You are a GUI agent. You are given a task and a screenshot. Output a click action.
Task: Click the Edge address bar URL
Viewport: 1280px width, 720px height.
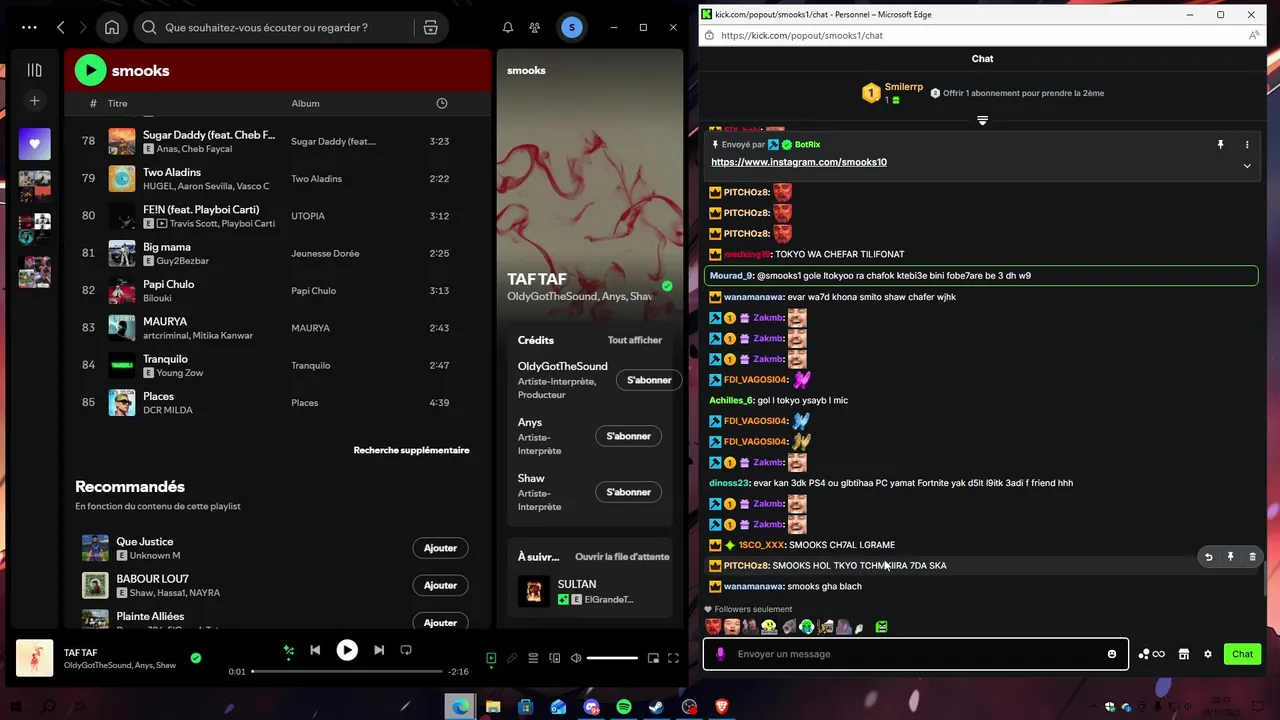[802, 35]
